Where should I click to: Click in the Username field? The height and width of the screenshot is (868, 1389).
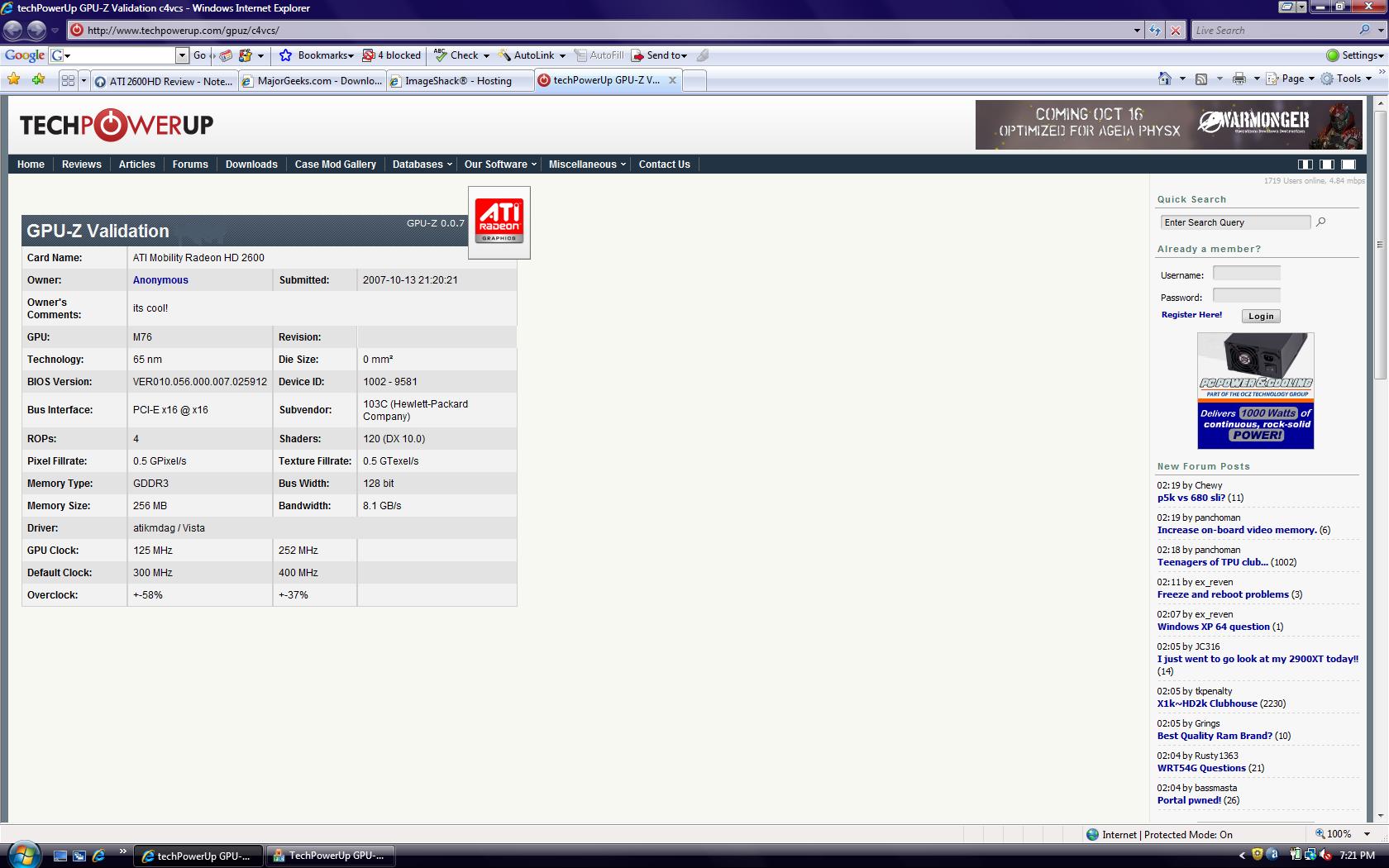[x=1246, y=274]
